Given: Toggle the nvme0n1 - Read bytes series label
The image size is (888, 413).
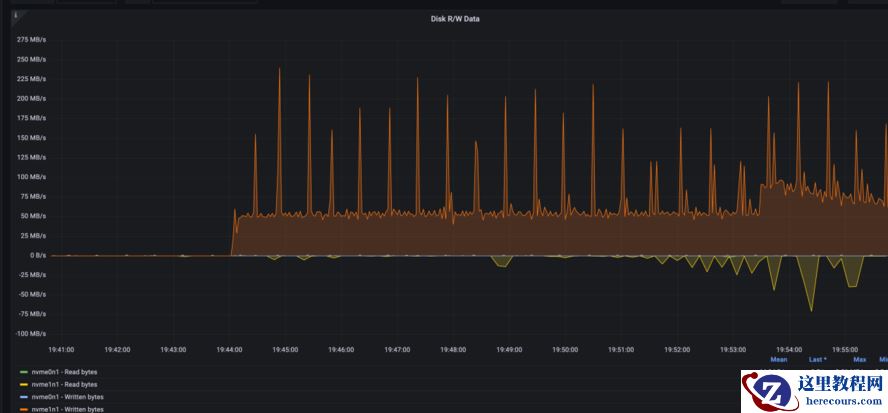Looking at the screenshot, I should (x=64, y=372).
